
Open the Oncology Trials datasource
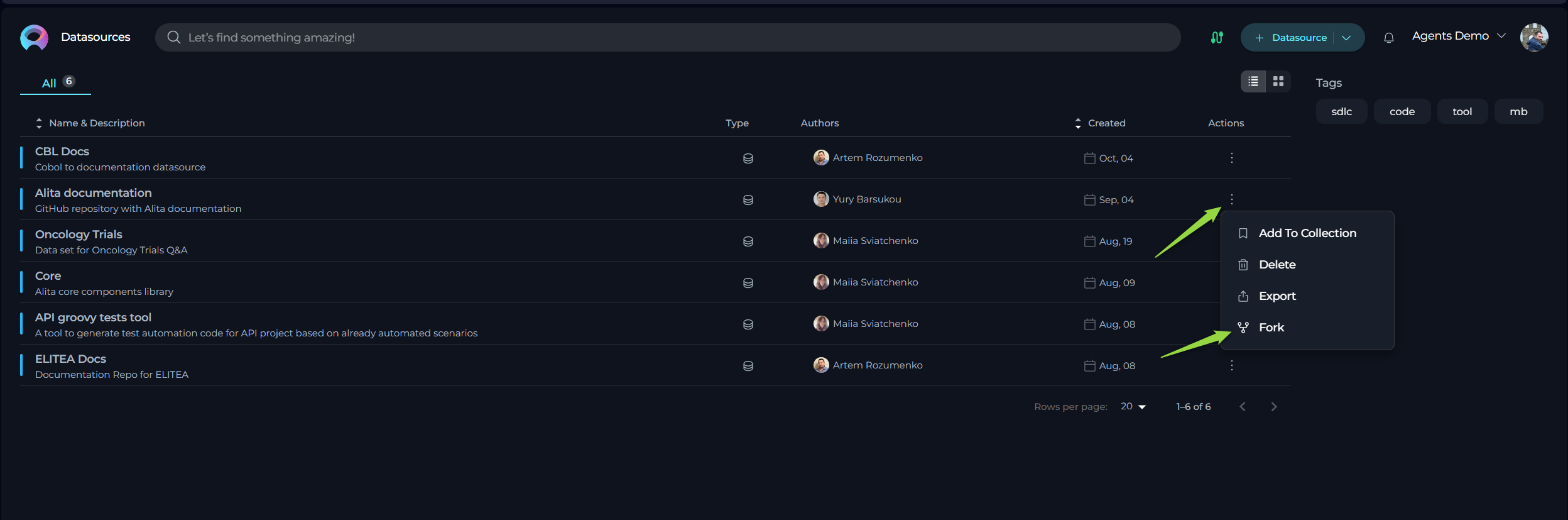click(x=79, y=235)
